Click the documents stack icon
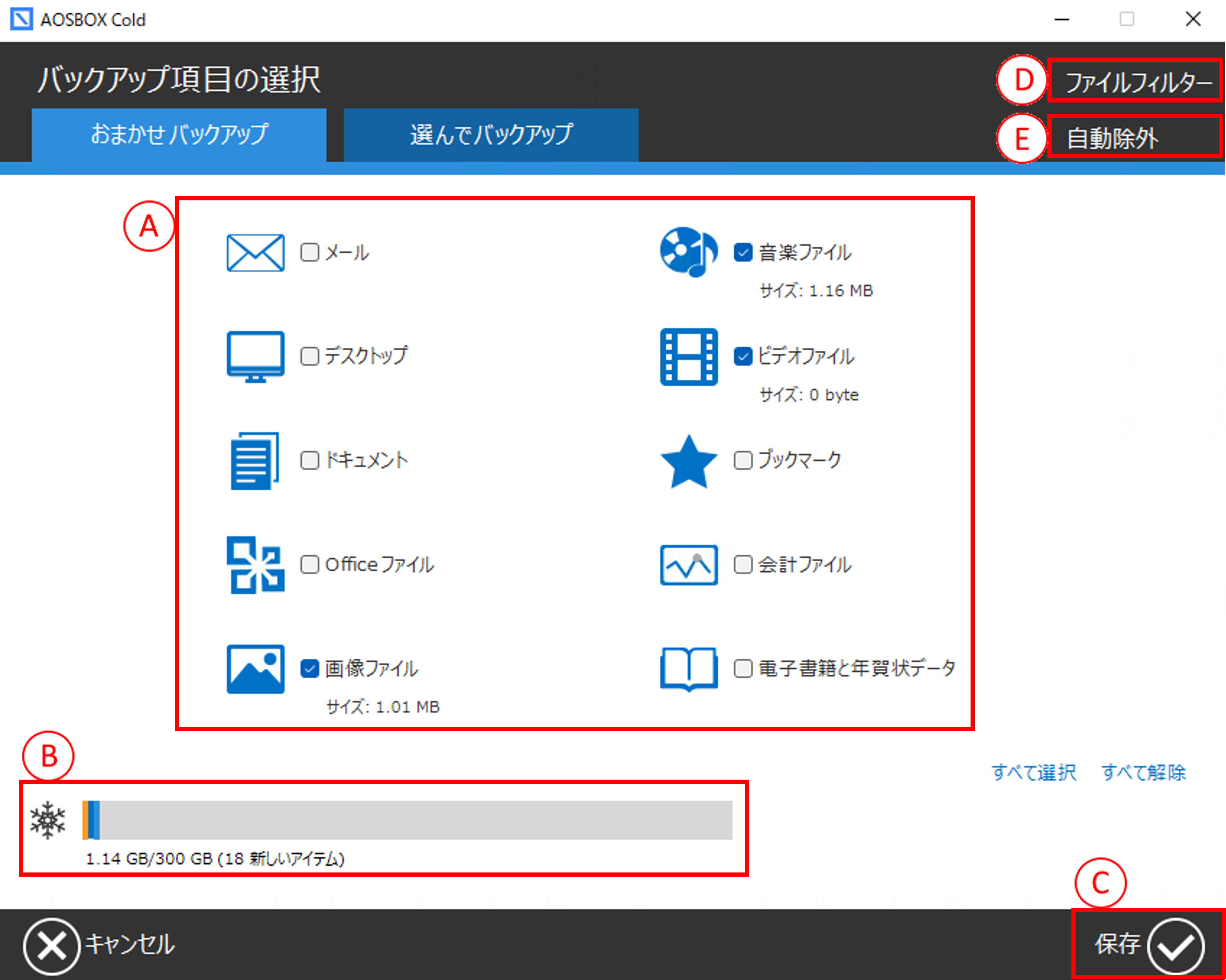 point(254,460)
